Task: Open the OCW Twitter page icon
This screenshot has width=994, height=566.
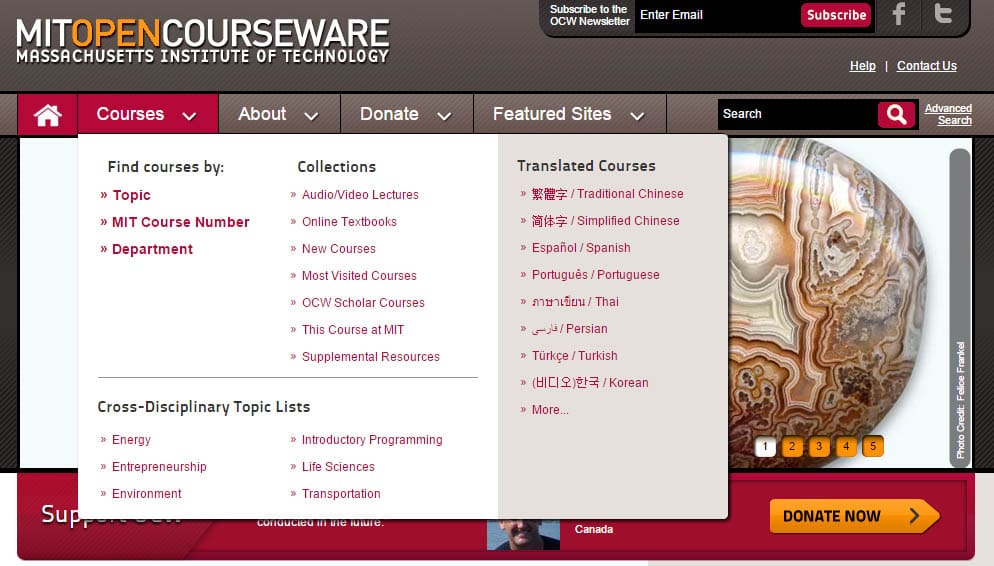Action: pos(943,13)
